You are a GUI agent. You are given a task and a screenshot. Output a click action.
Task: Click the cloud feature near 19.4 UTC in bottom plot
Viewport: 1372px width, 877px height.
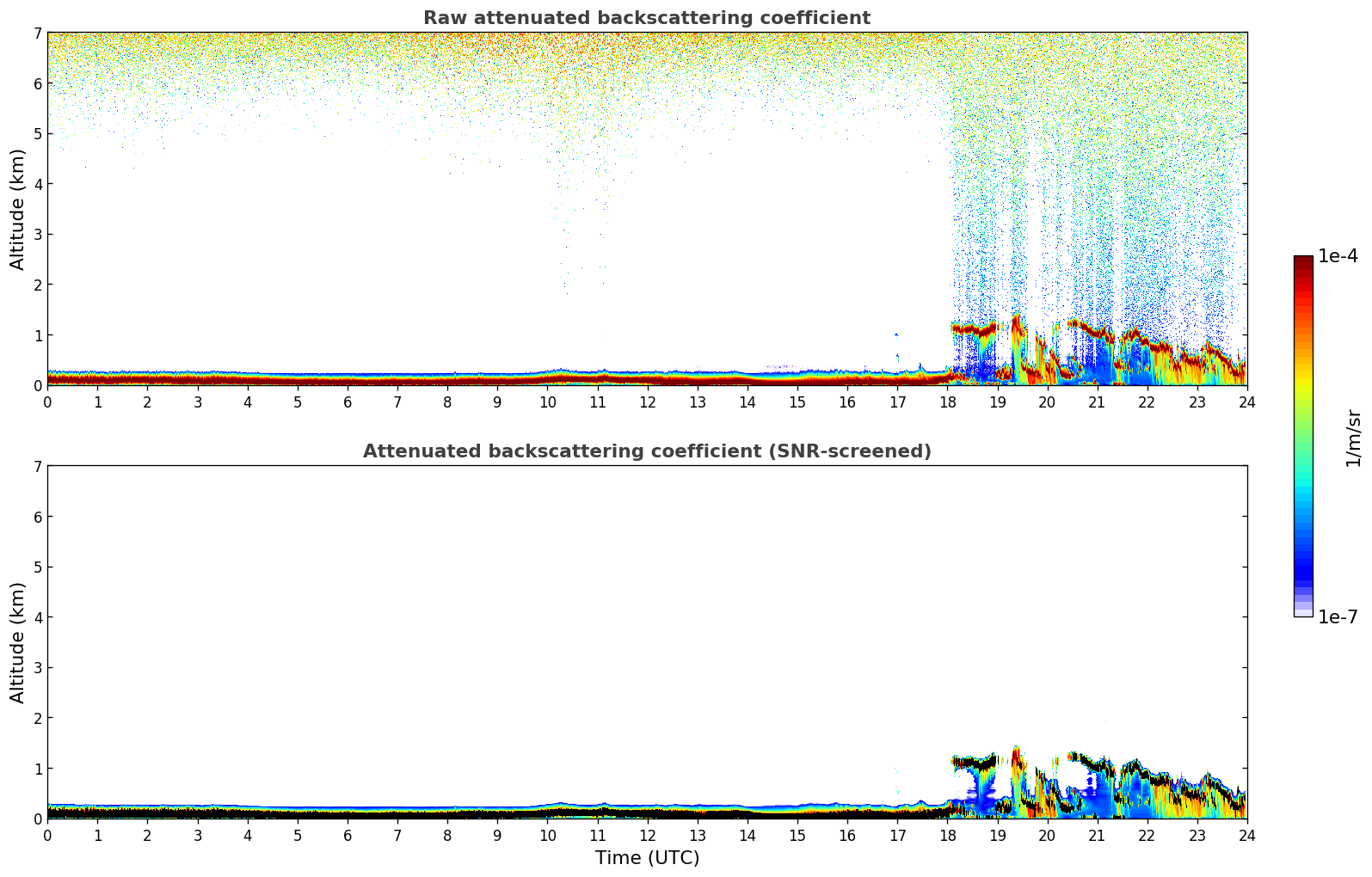coord(1018,778)
